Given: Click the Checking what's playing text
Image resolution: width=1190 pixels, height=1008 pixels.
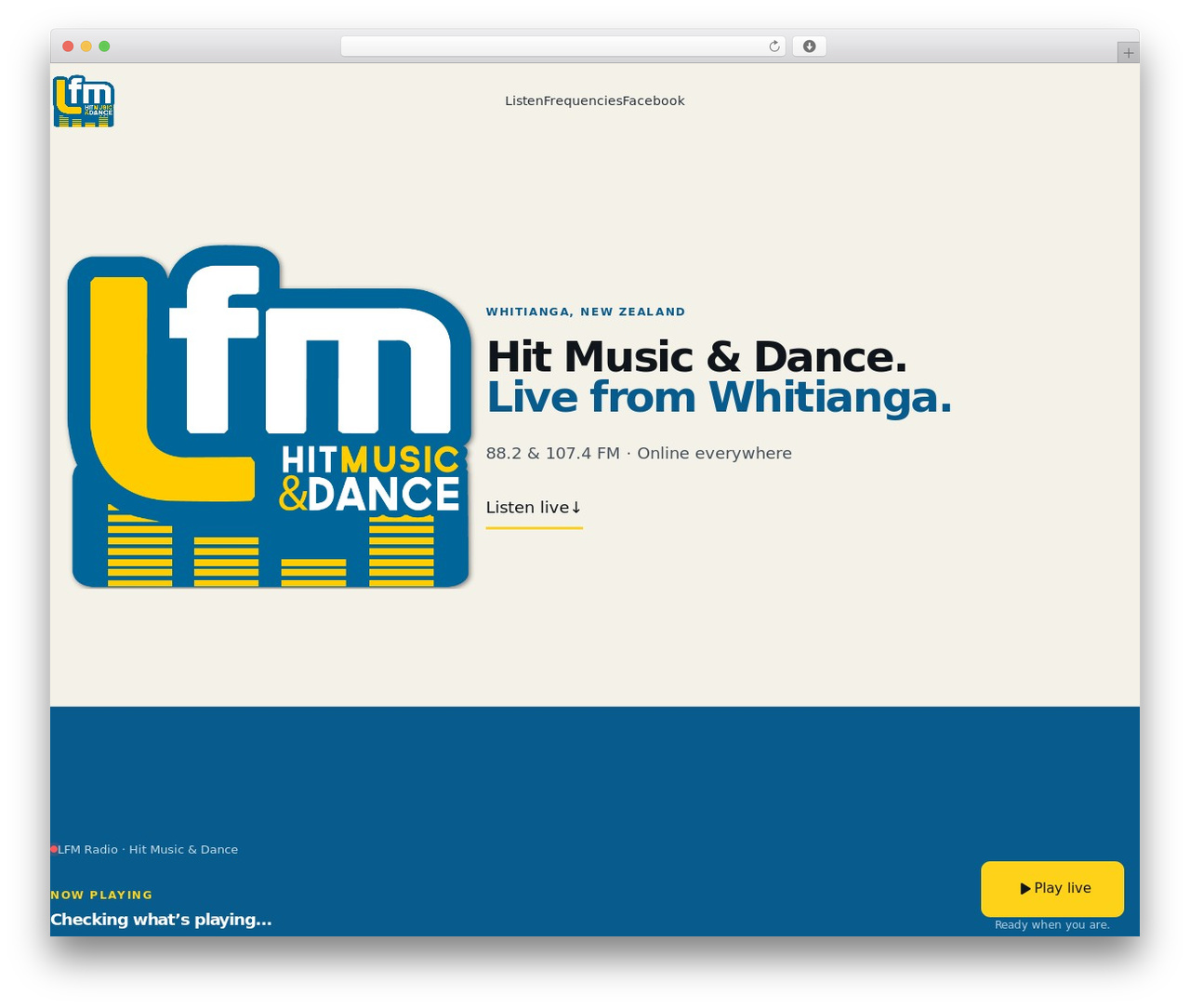Looking at the screenshot, I should coord(161,920).
